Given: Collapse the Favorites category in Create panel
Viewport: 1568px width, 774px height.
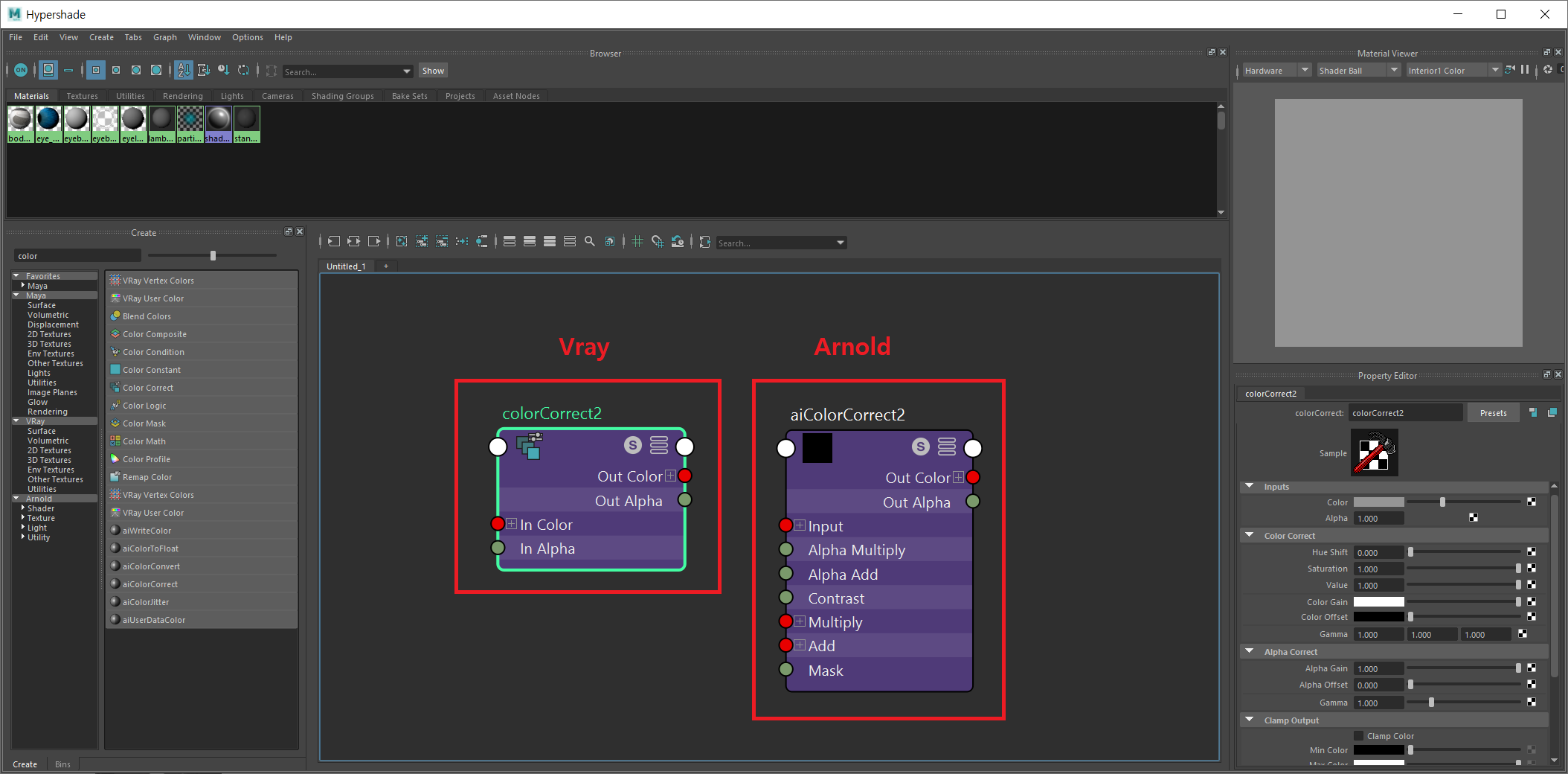Looking at the screenshot, I should tap(16, 276).
